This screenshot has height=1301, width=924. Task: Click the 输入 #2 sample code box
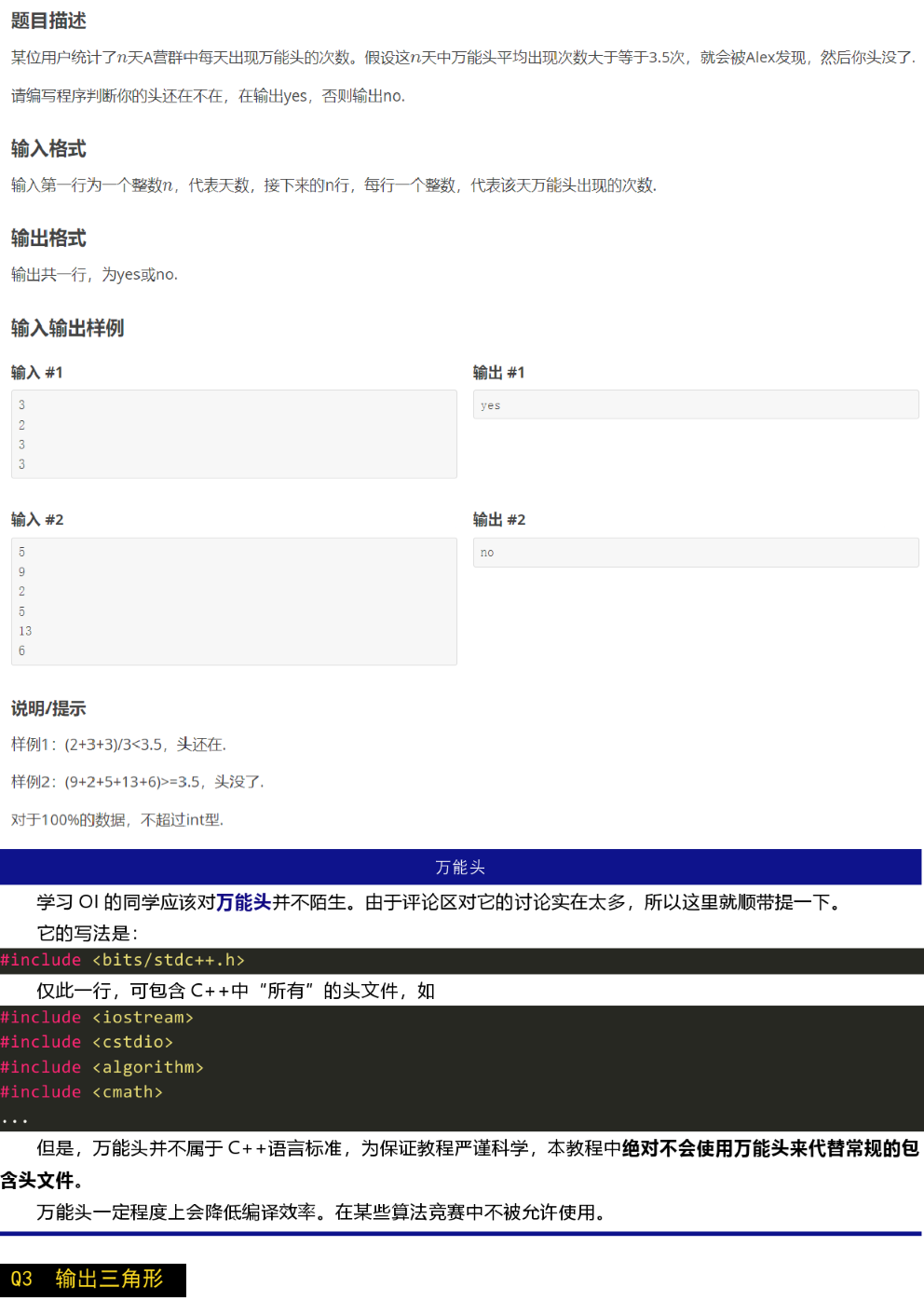[234, 601]
